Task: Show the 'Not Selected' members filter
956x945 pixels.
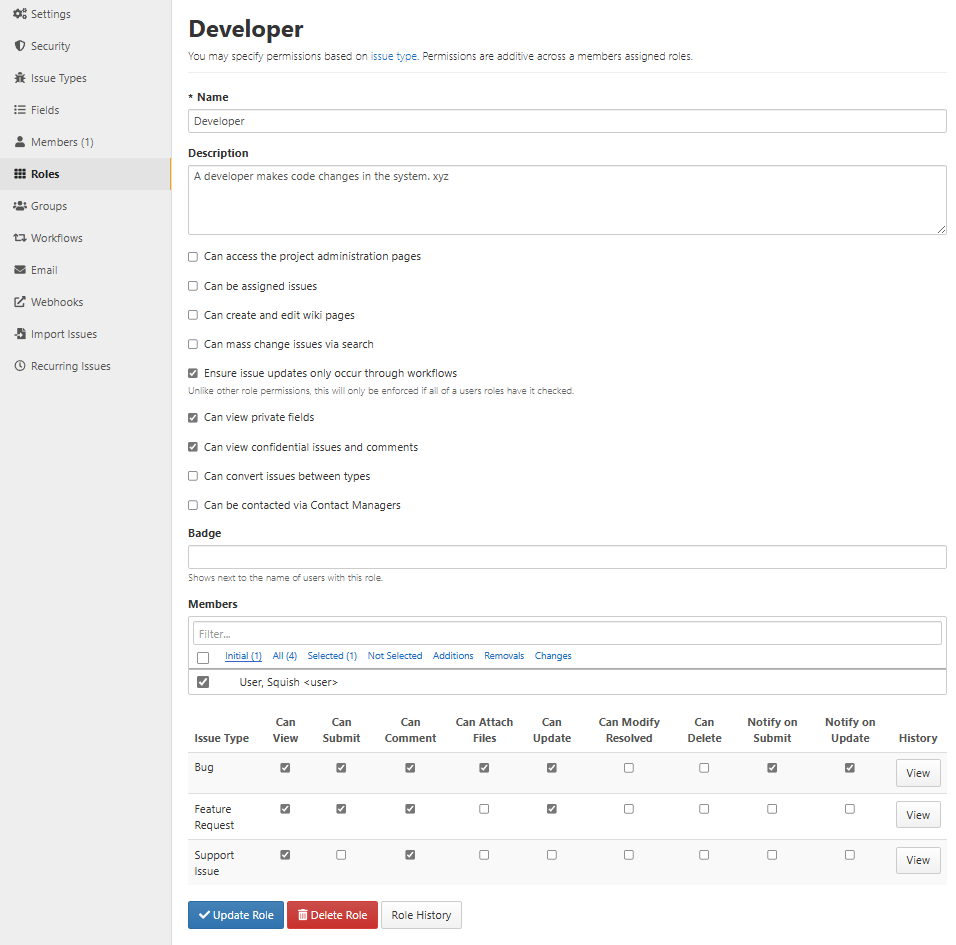Action: [x=395, y=656]
